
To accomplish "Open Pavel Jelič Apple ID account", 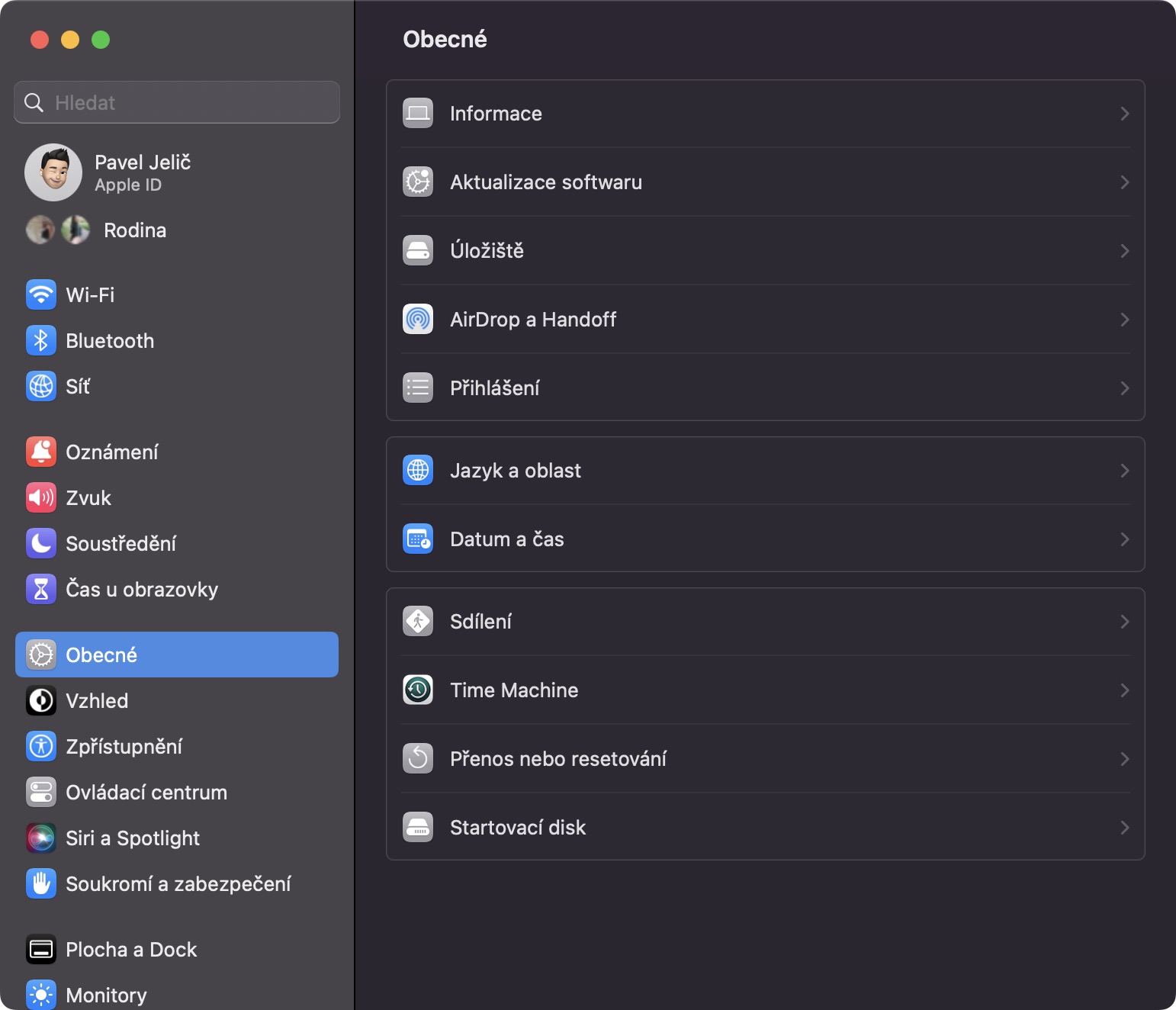I will click(142, 172).
